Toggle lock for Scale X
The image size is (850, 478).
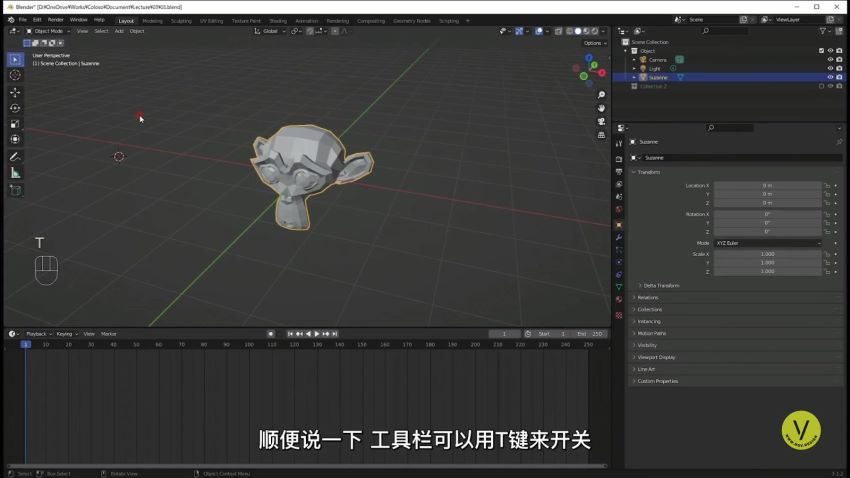(x=827, y=254)
